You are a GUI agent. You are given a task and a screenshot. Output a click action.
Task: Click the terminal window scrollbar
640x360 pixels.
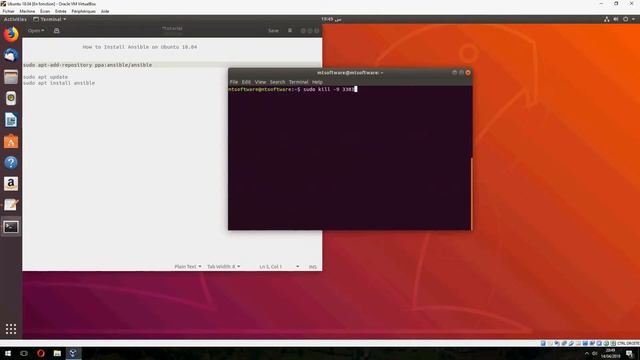(x=471, y=194)
